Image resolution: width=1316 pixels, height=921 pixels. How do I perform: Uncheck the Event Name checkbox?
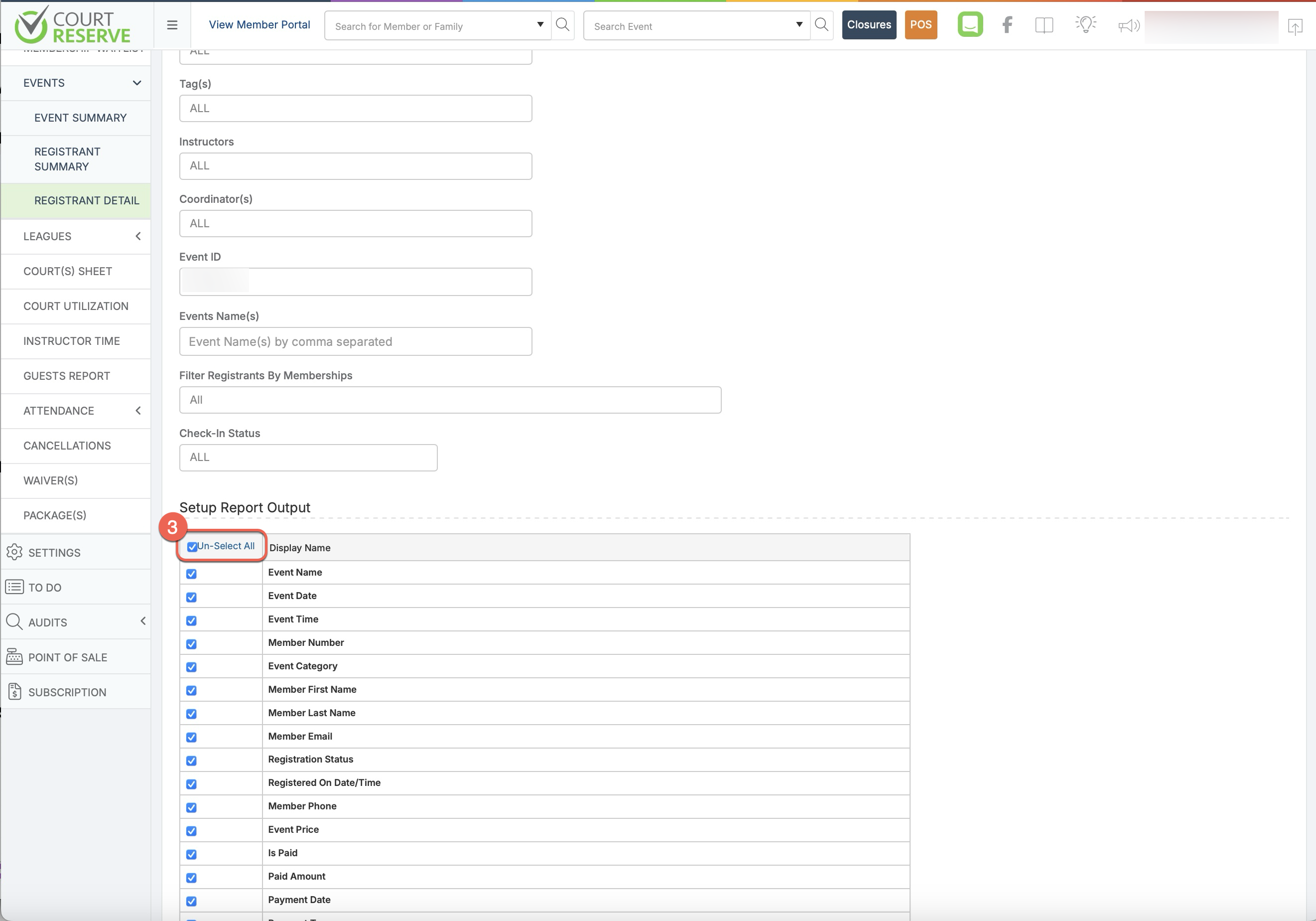click(191, 574)
